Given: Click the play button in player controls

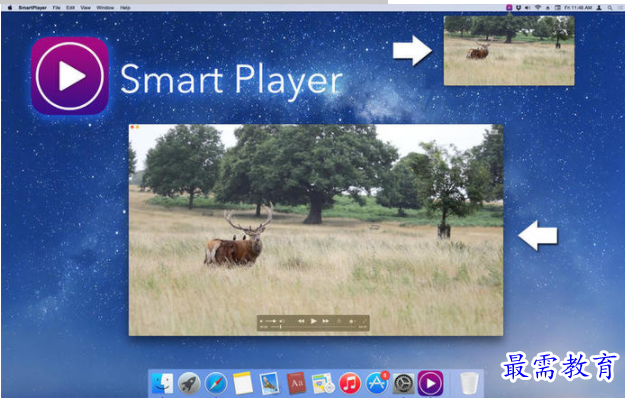Looking at the screenshot, I should point(313,321).
